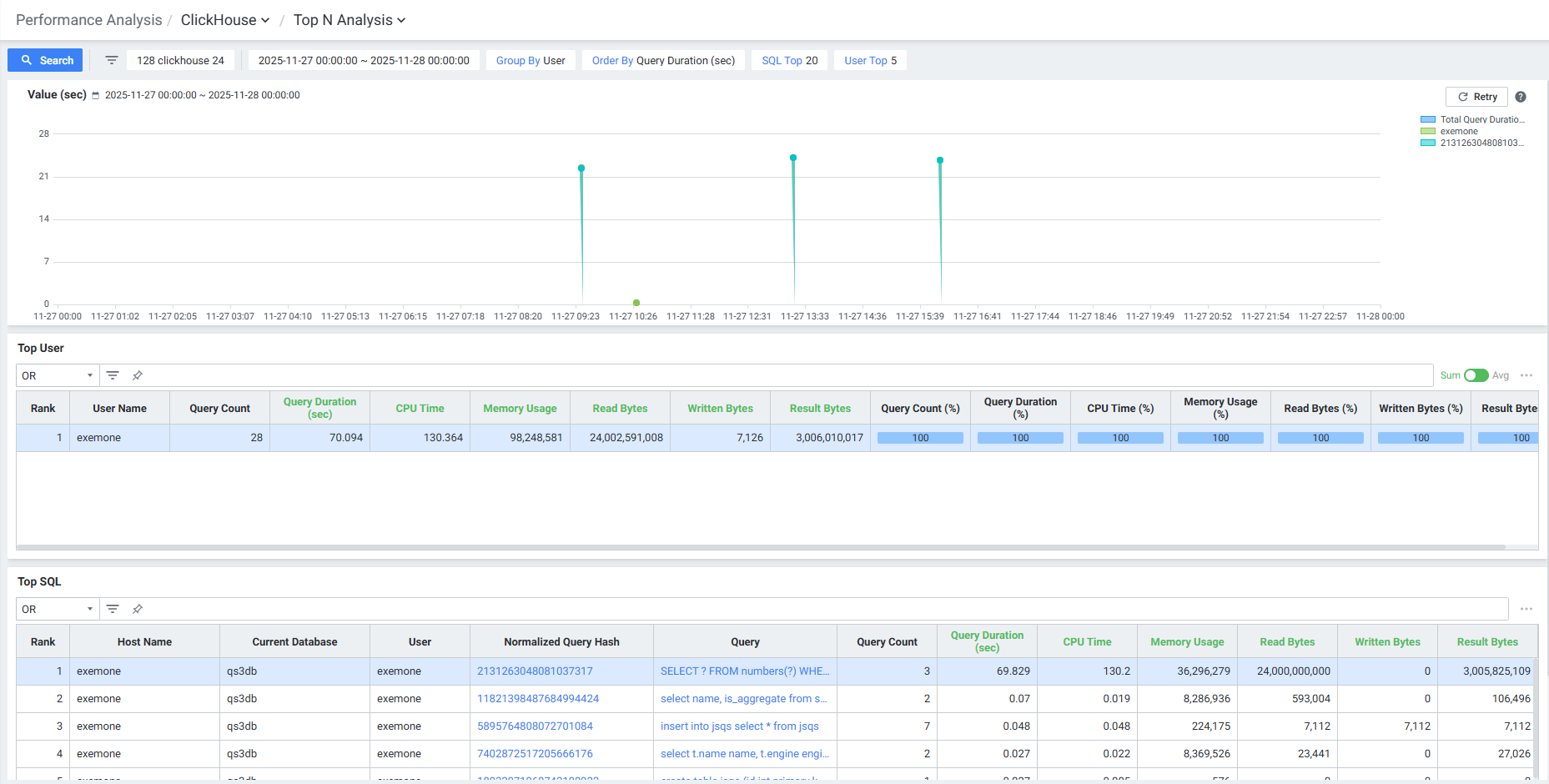Viewport: 1549px width, 784px height.
Task: Click the pin icon in Top User
Action: pyautogui.click(x=138, y=375)
